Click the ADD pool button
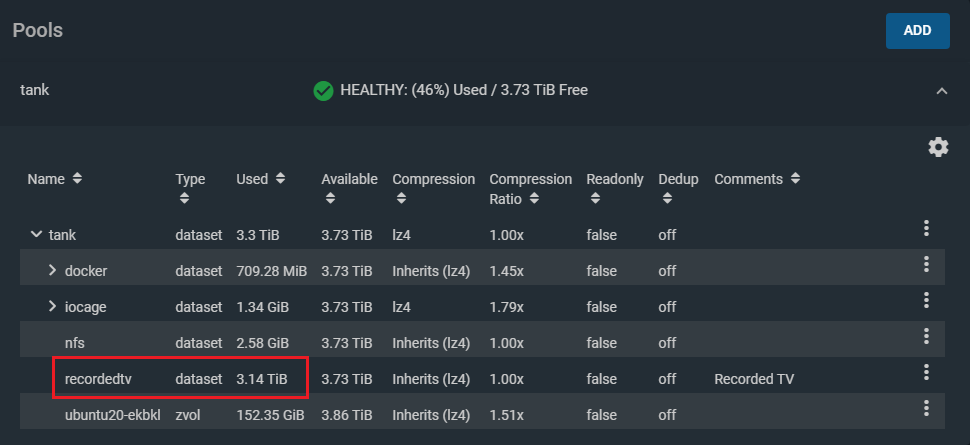Viewport: 970px width, 445px height. (x=917, y=30)
